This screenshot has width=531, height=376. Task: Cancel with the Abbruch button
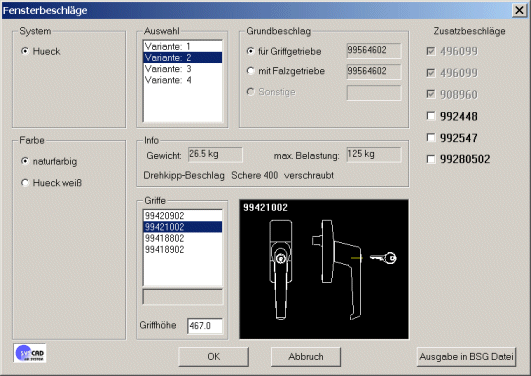point(306,357)
